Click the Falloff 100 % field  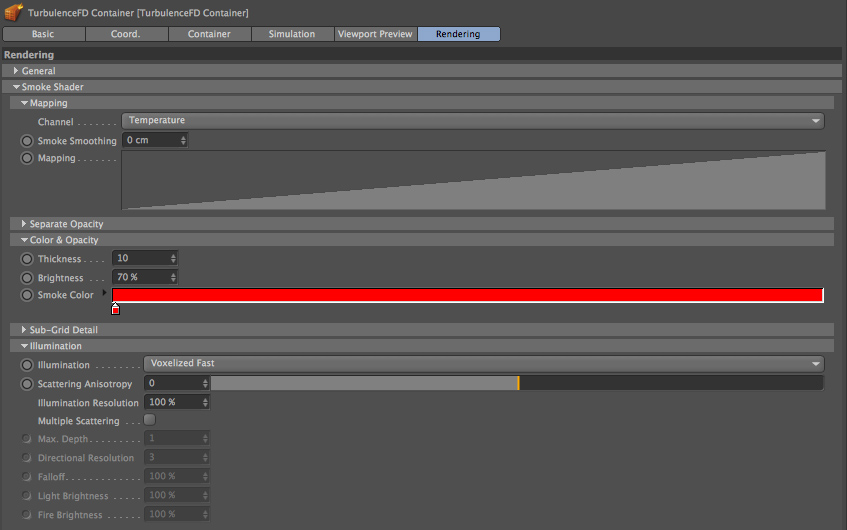coord(177,476)
